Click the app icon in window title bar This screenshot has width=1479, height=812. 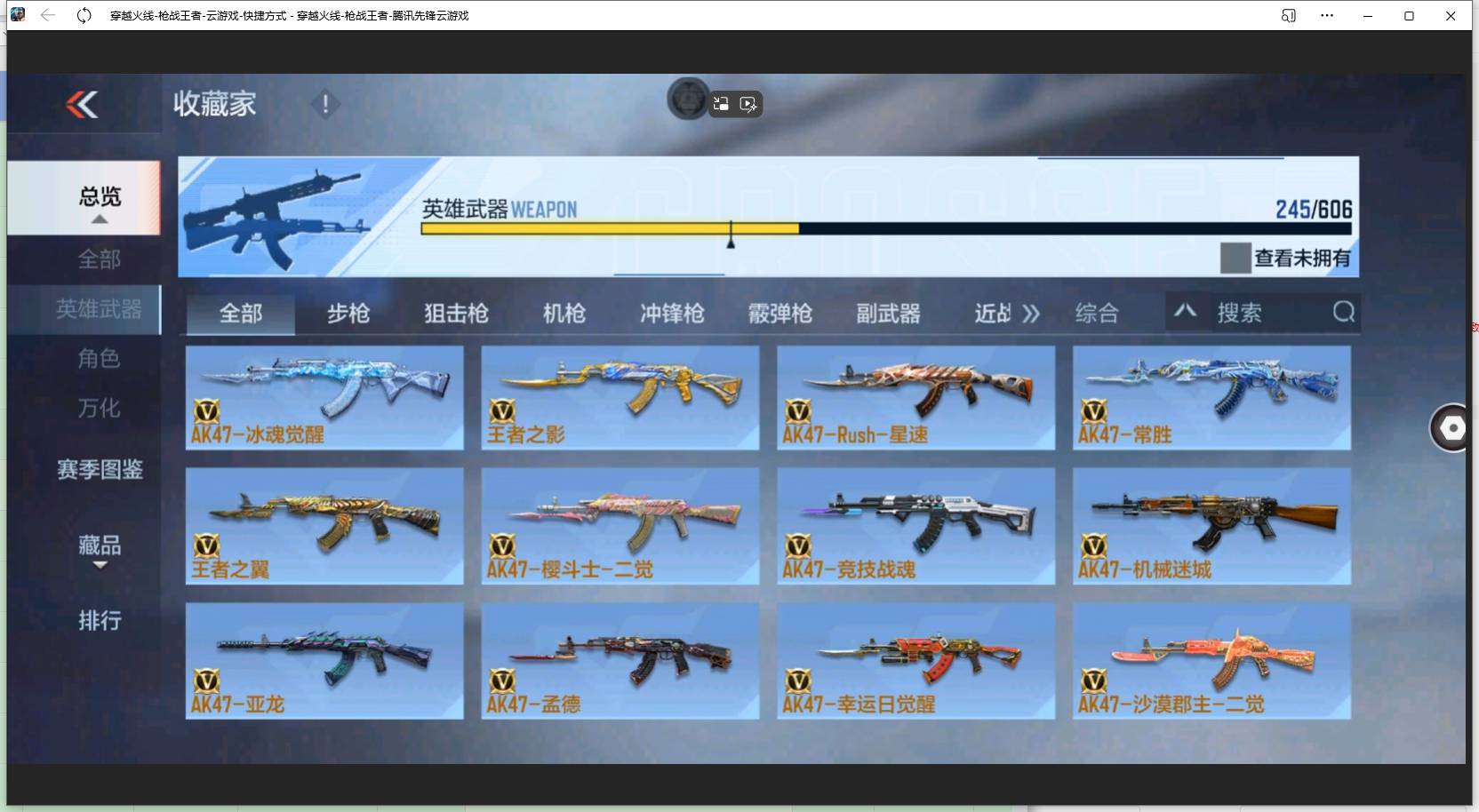[x=18, y=14]
